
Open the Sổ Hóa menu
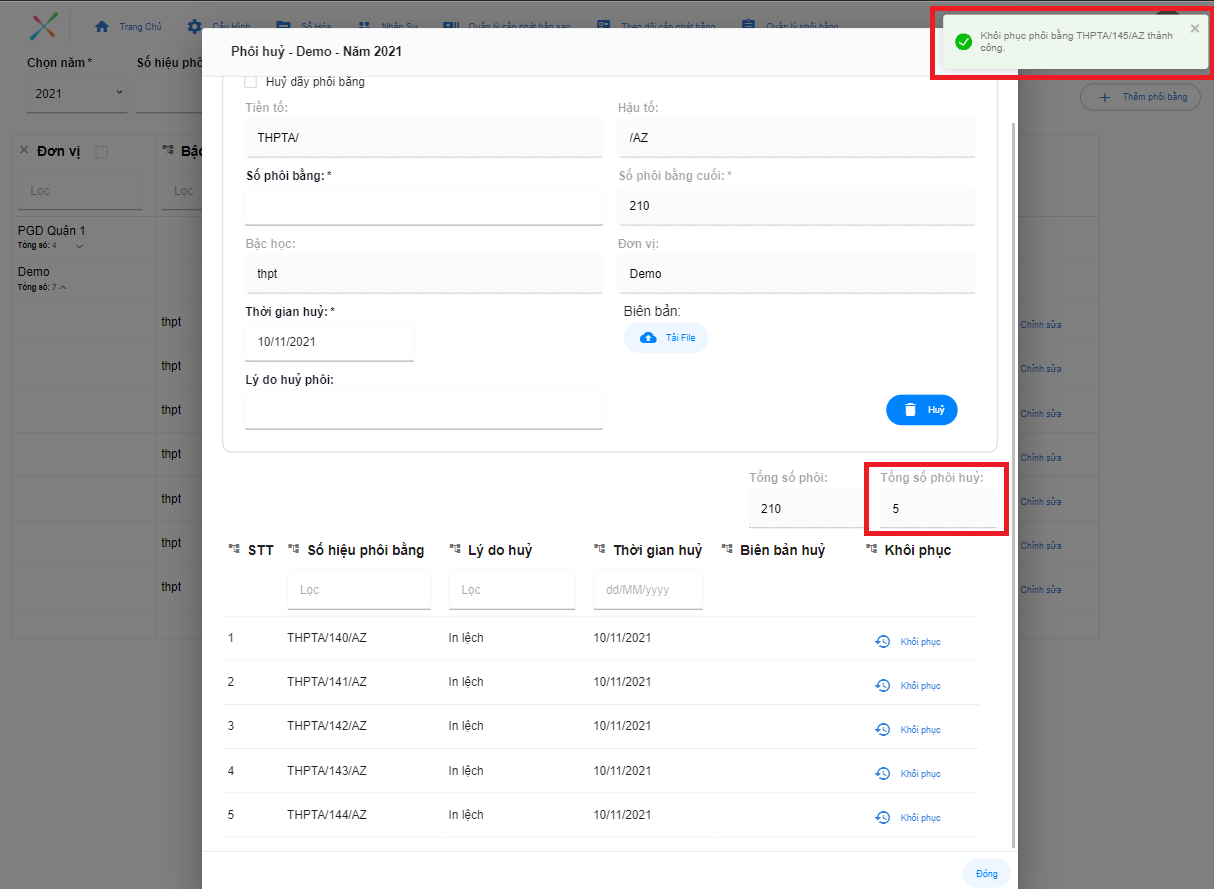[284, 26]
